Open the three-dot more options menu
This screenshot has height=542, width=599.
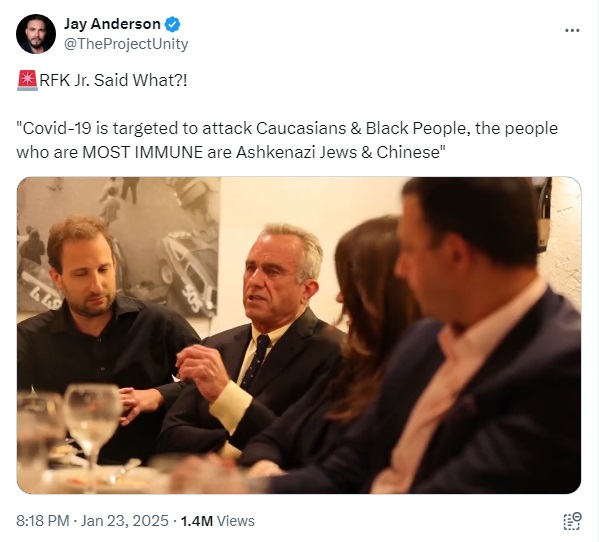point(572,30)
